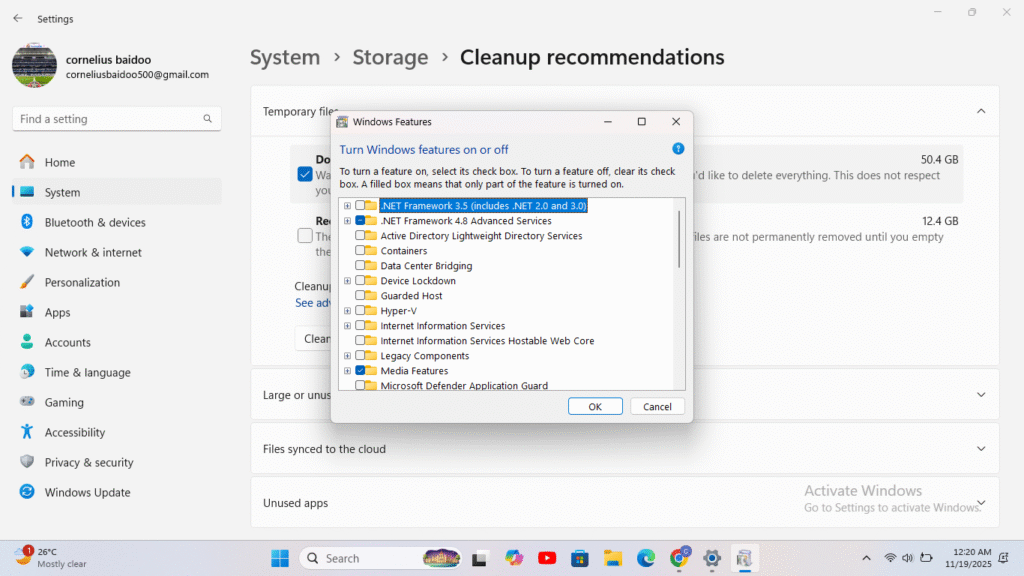Enable the Hyper-V feature checkbox

pos(360,311)
